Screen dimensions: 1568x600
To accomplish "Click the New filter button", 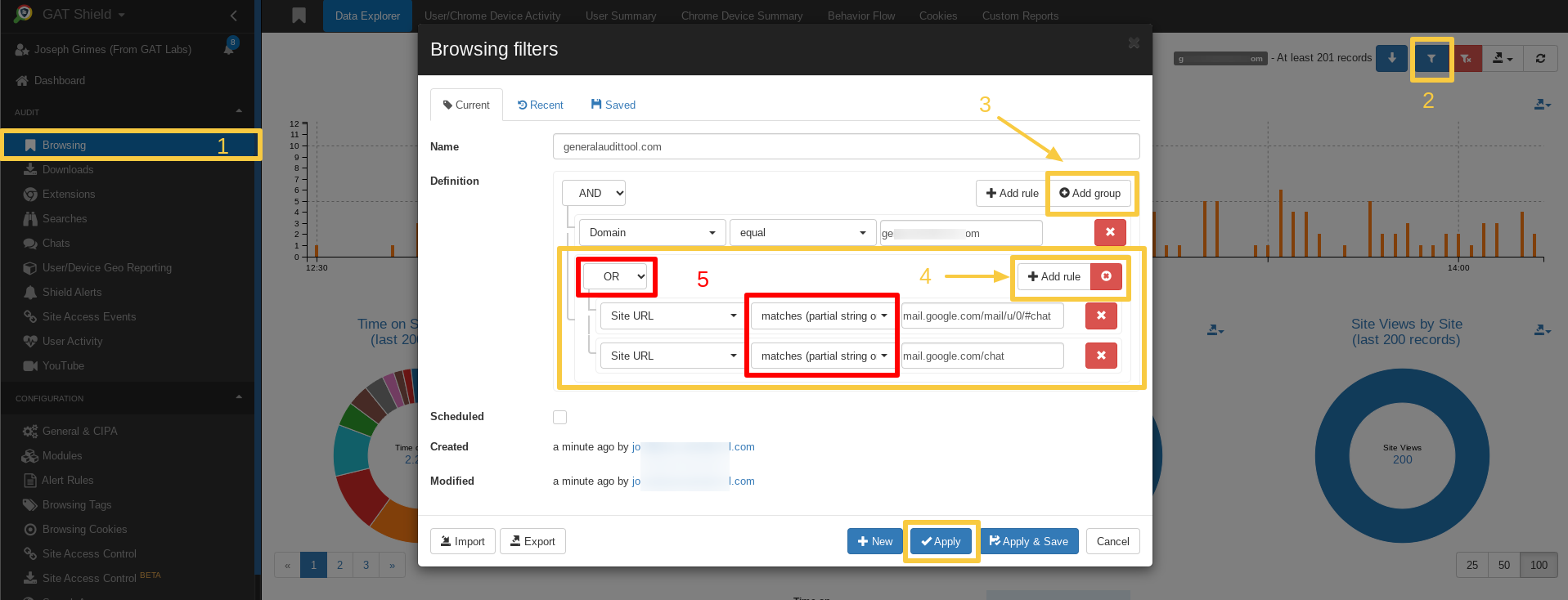I will (x=874, y=541).
